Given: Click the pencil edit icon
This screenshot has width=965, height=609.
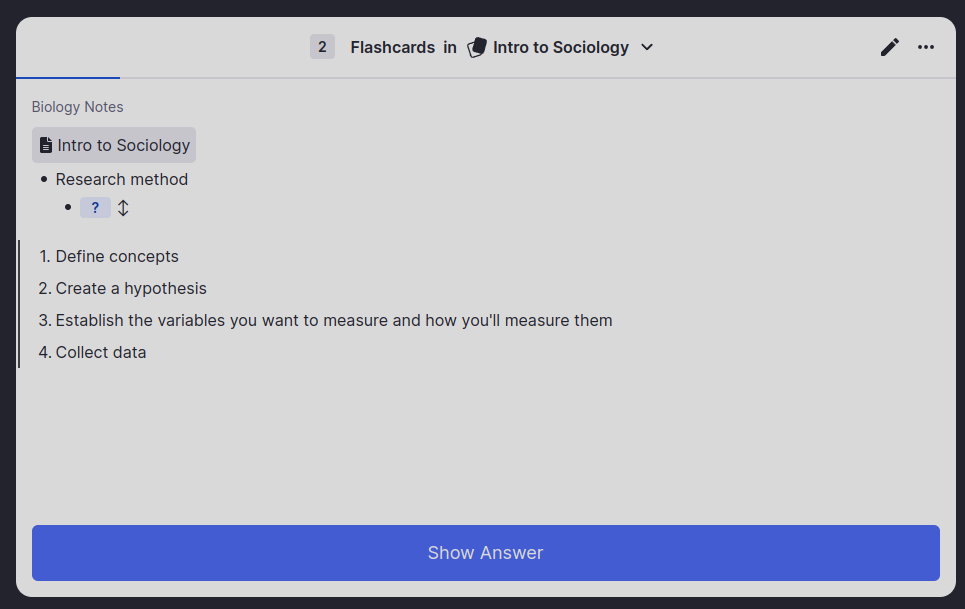Looking at the screenshot, I should [889, 47].
